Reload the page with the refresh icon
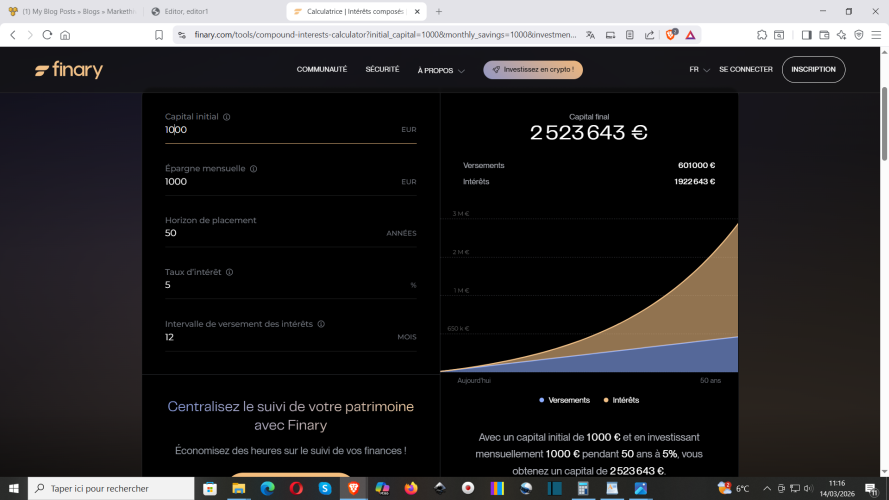The width and height of the screenshot is (889, 500). point(46,34)
